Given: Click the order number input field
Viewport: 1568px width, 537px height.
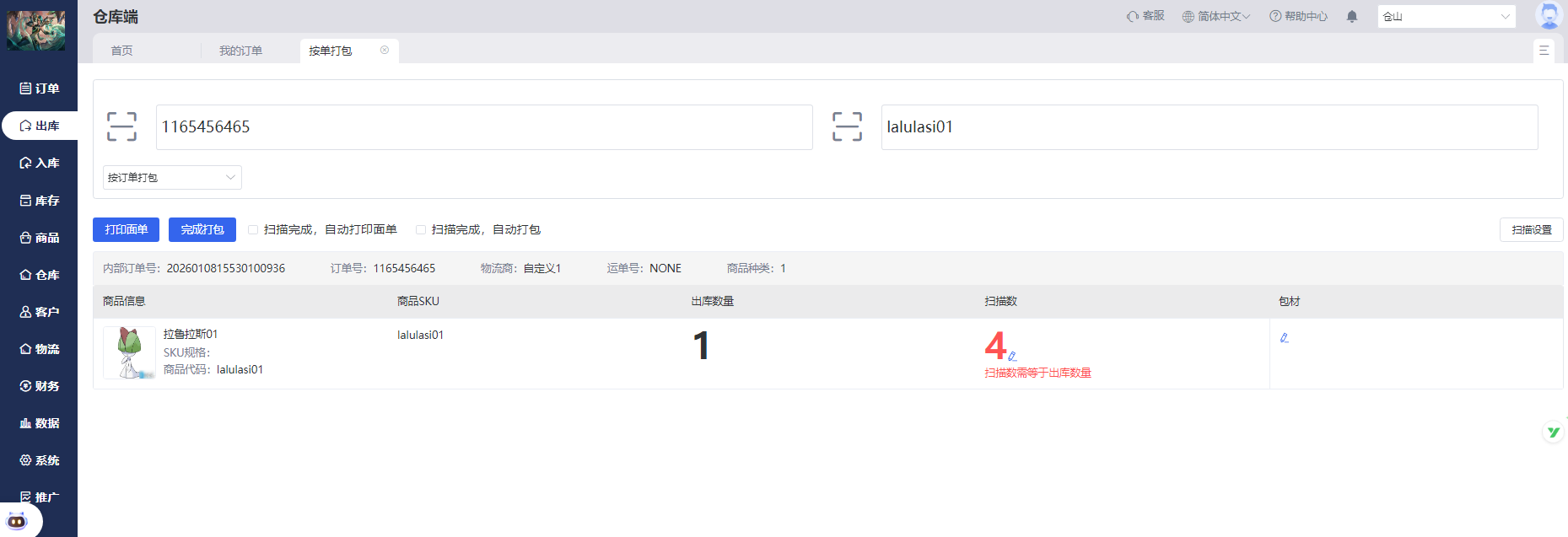Looking at the screenshot, I should (484, 127).
